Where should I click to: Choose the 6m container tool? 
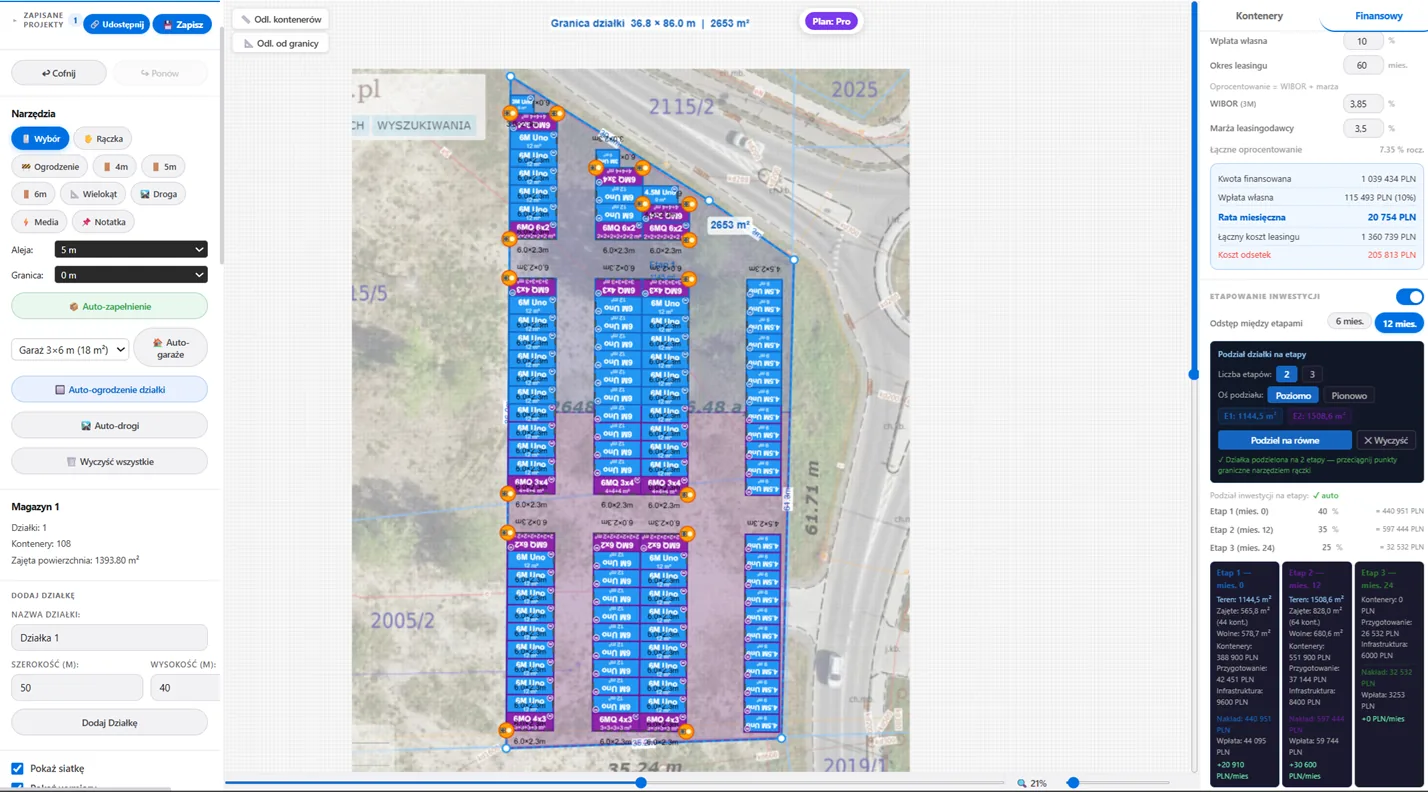click(x=33, y=194)
